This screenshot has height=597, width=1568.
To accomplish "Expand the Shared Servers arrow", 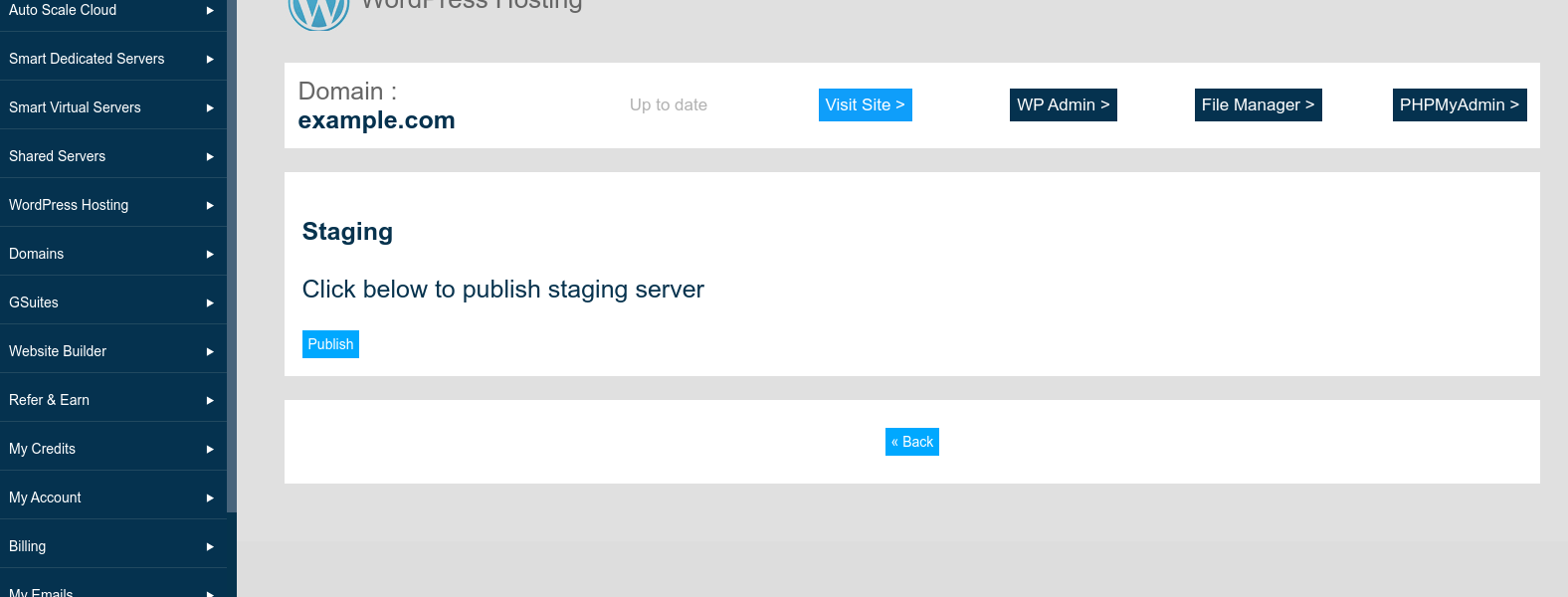I will coord(210,156).
